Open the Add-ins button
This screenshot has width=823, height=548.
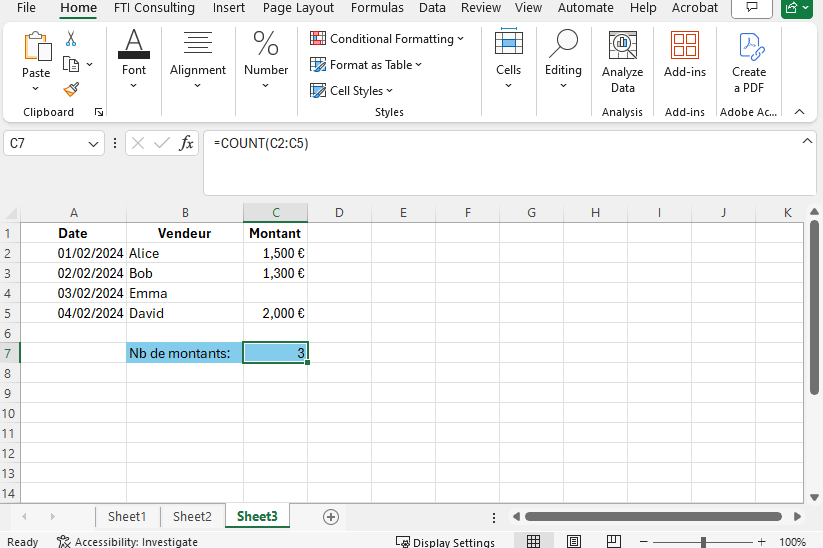point(685,55)
